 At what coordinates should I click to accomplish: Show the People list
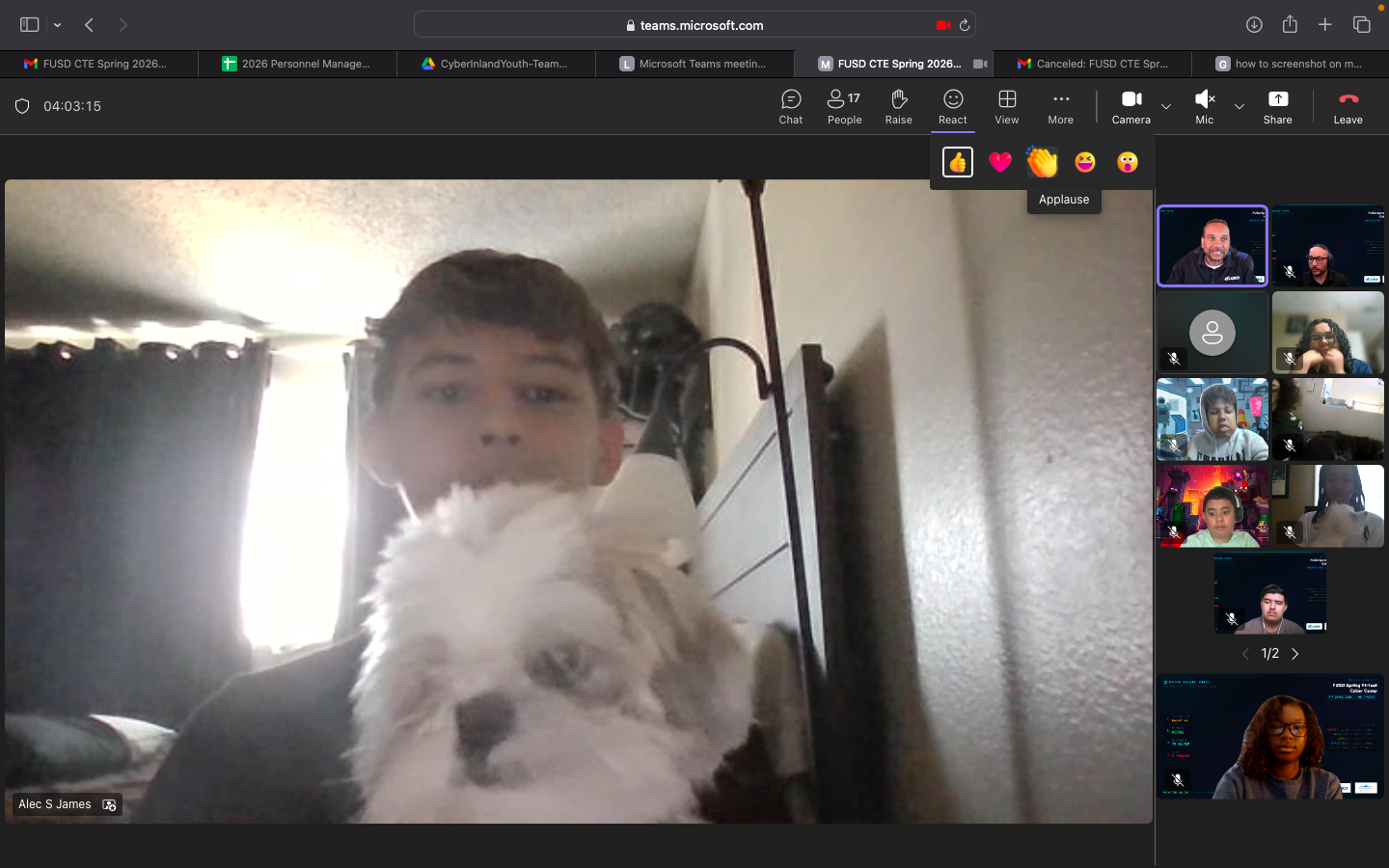(844, 106)
